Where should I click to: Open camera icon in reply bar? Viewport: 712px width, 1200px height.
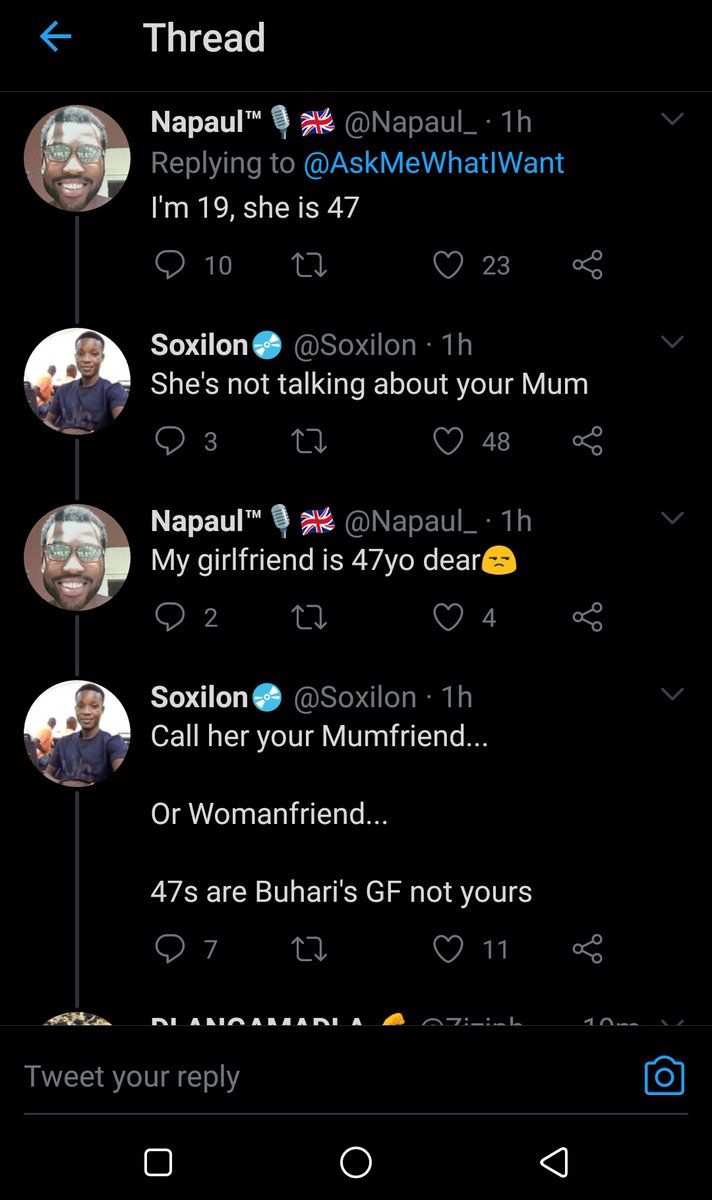(x=664, y=1076)
